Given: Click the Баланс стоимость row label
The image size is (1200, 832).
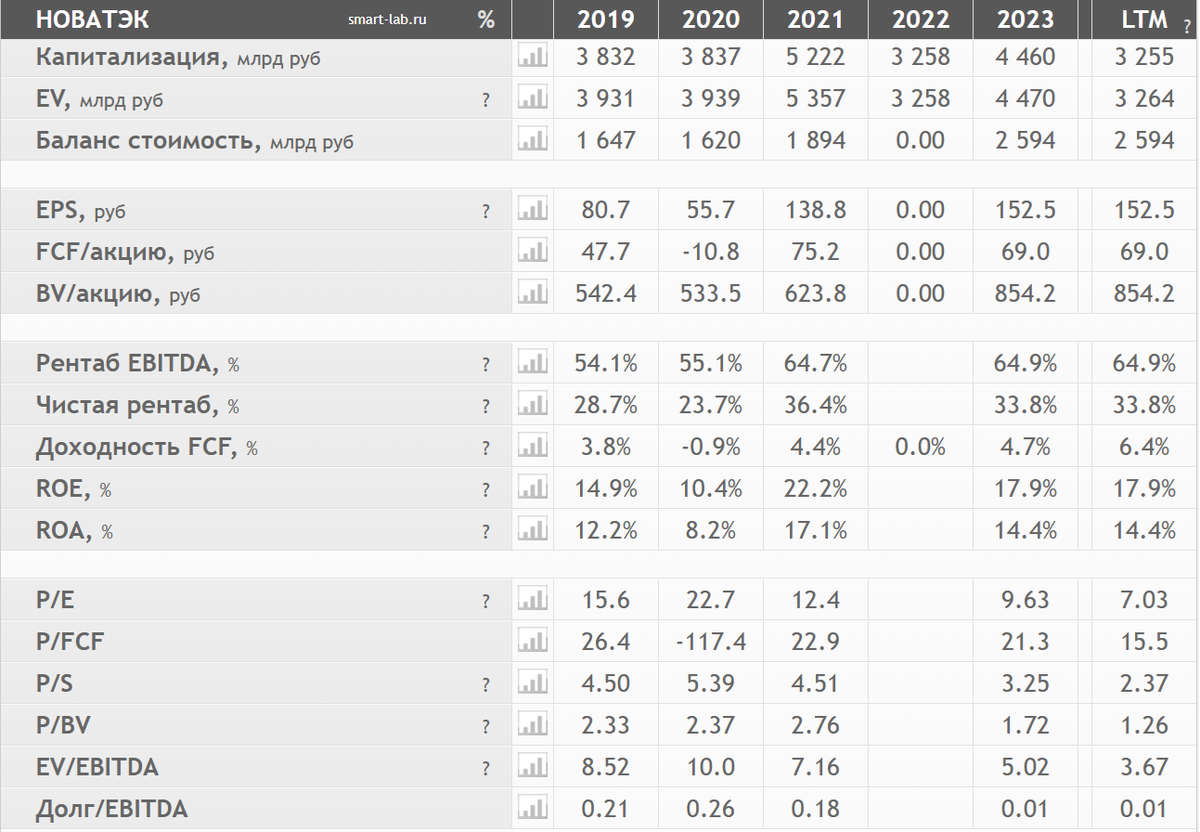Looking at the screenshot, I should coord(194,141).
